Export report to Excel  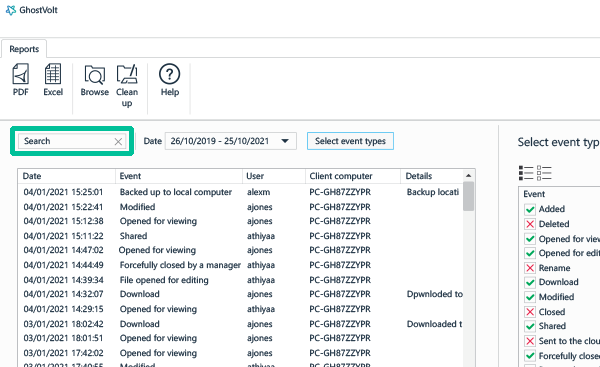point(53,80)
